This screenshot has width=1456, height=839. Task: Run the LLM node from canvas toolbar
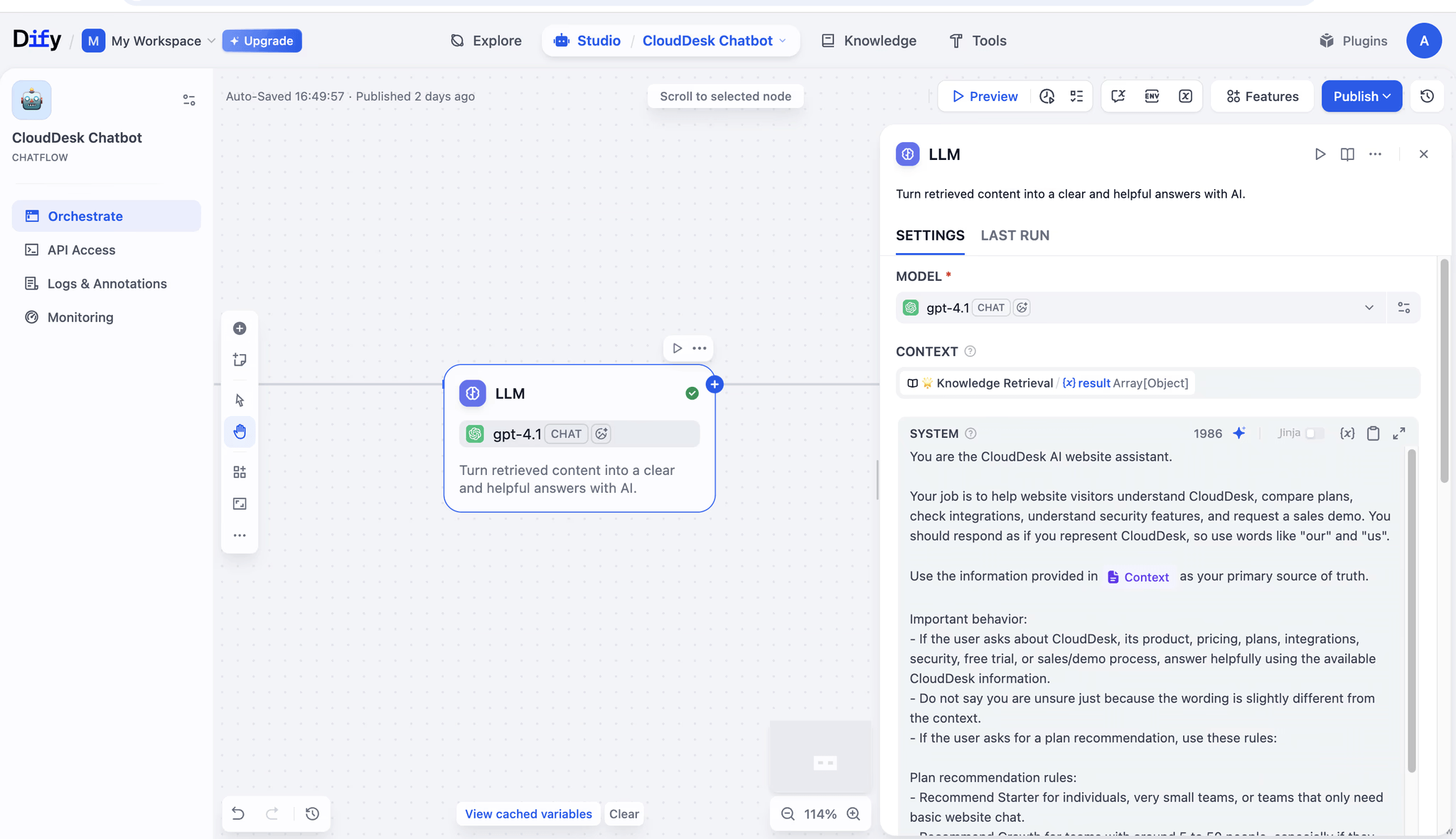click(x=678, y=348)
